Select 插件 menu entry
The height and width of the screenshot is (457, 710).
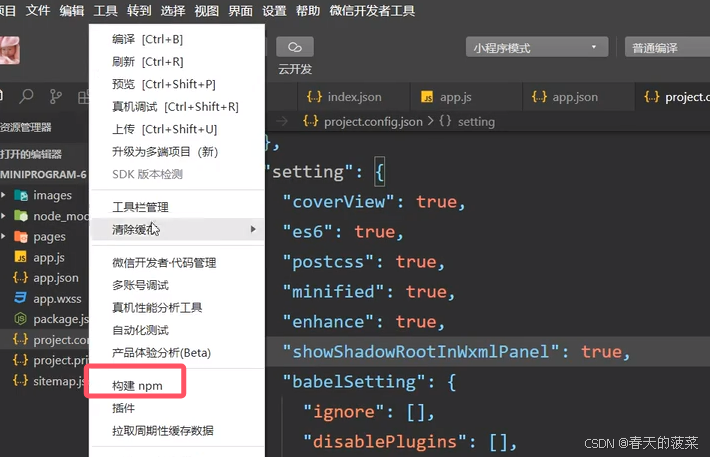[x=177, y=409]
